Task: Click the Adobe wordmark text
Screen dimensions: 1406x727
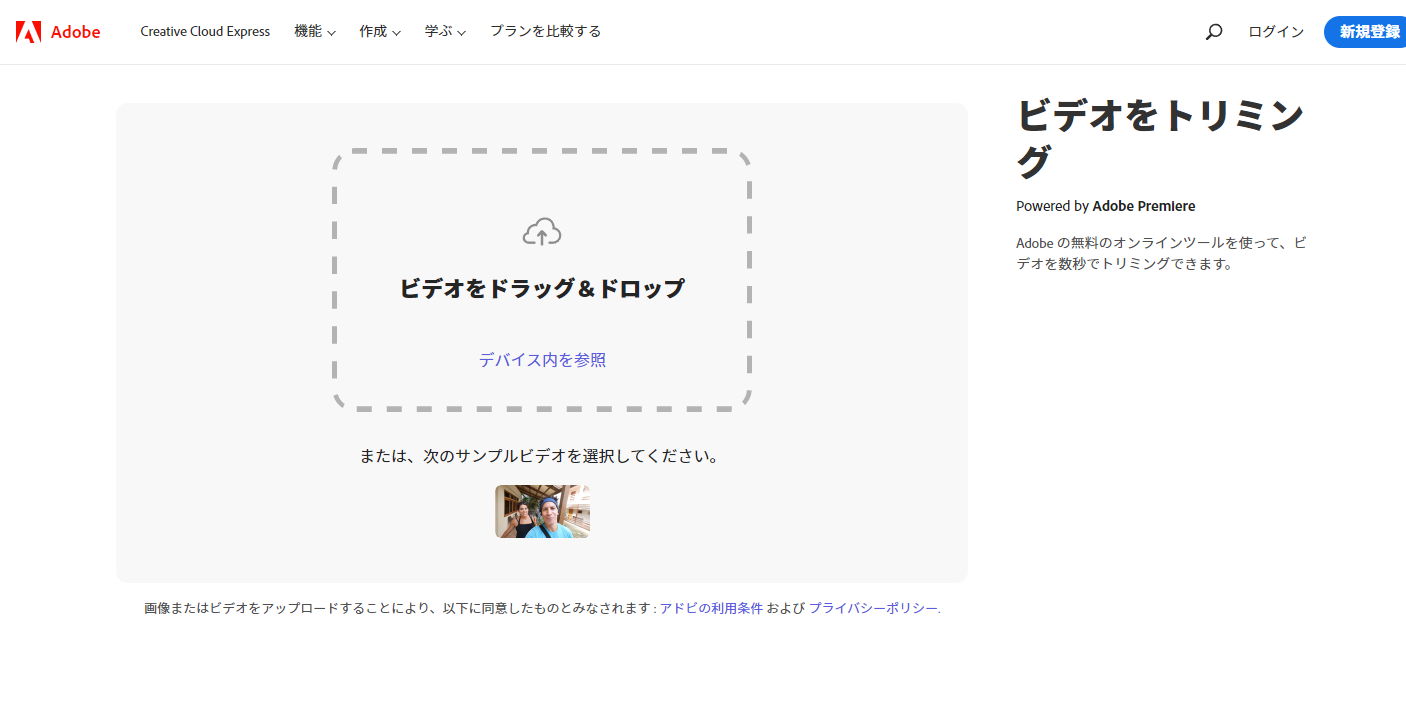Action: (76, 32)
